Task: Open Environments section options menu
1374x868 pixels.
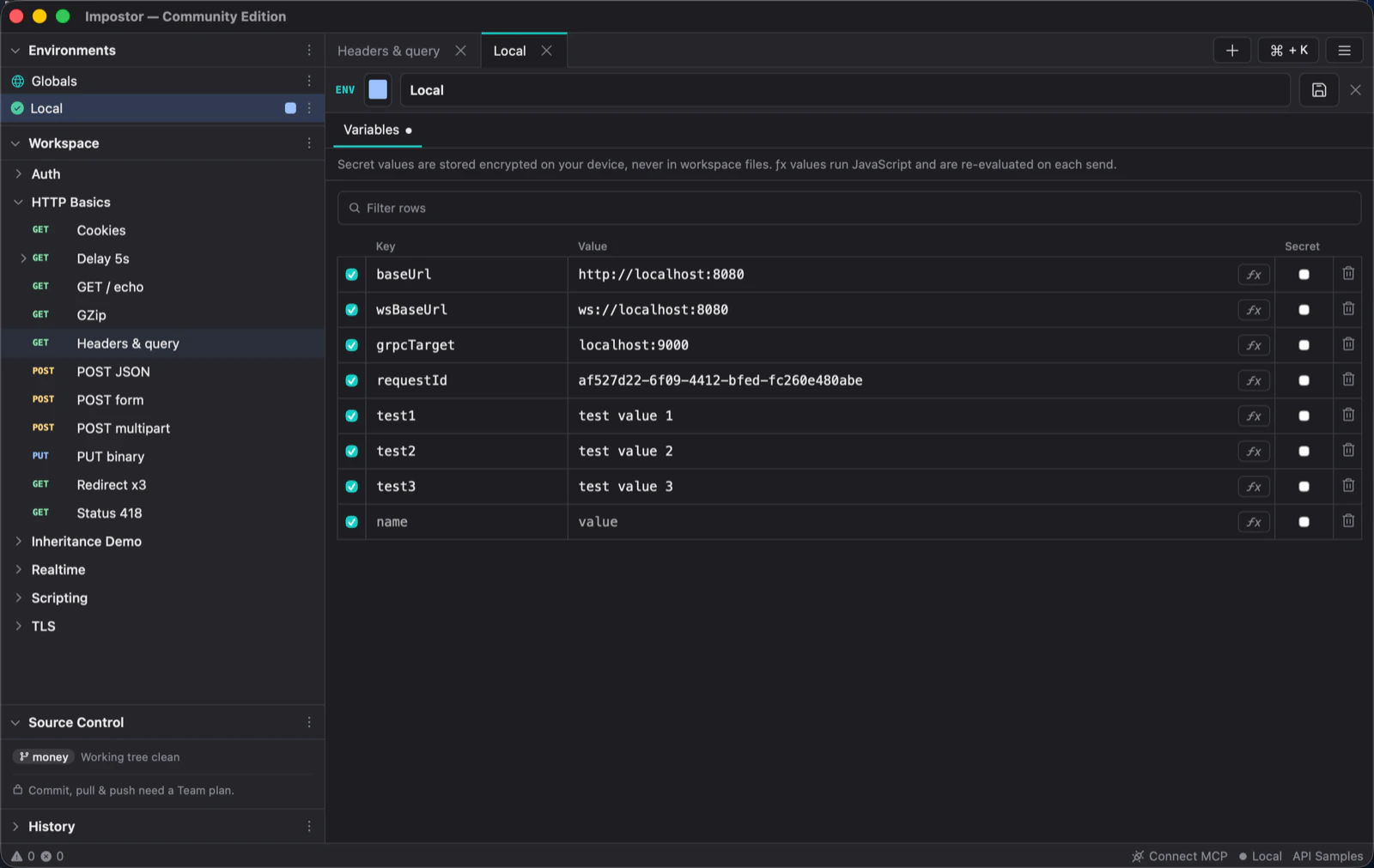Action: coord(309,51)
